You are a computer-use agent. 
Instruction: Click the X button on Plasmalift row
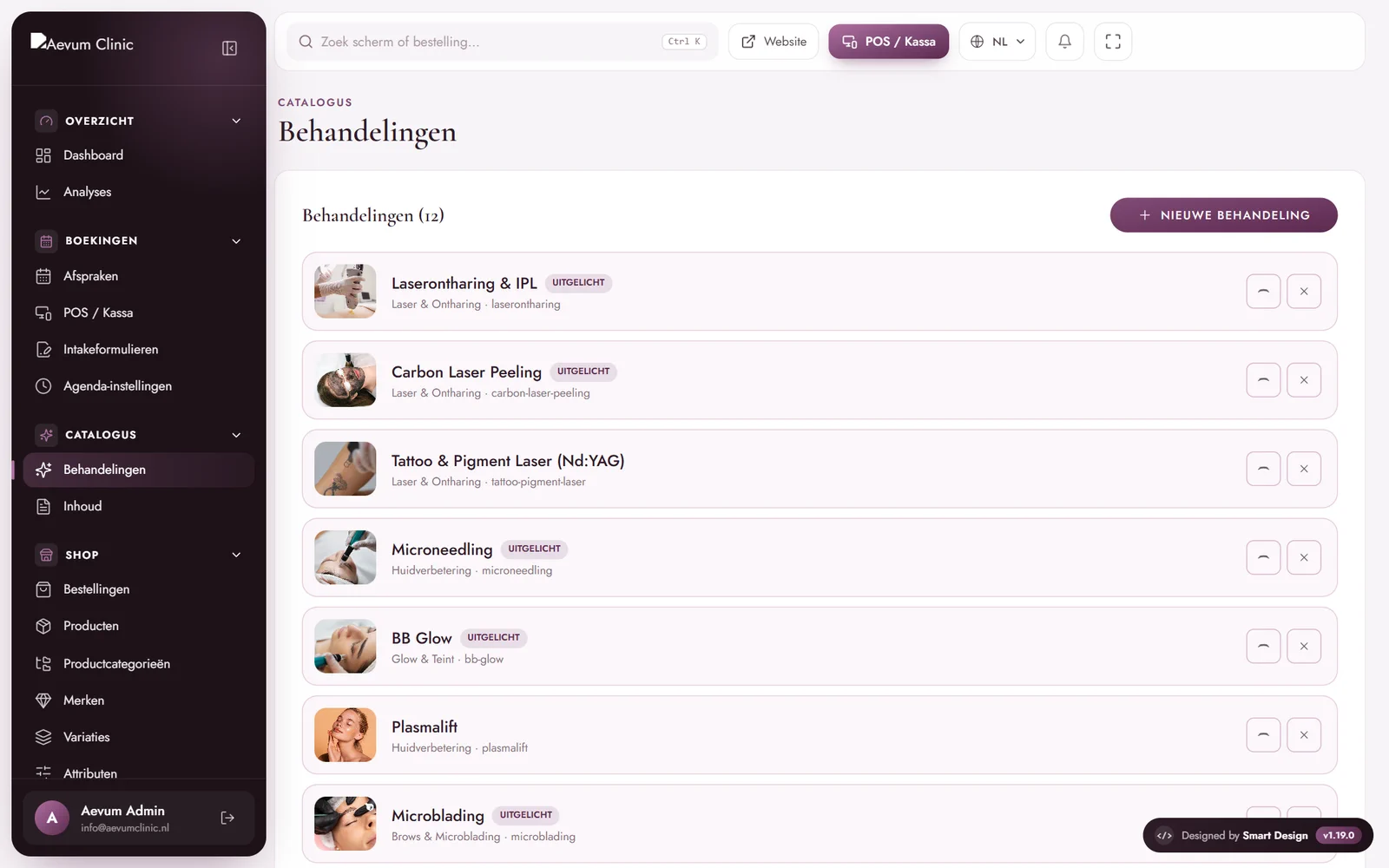click(1304, 735)
